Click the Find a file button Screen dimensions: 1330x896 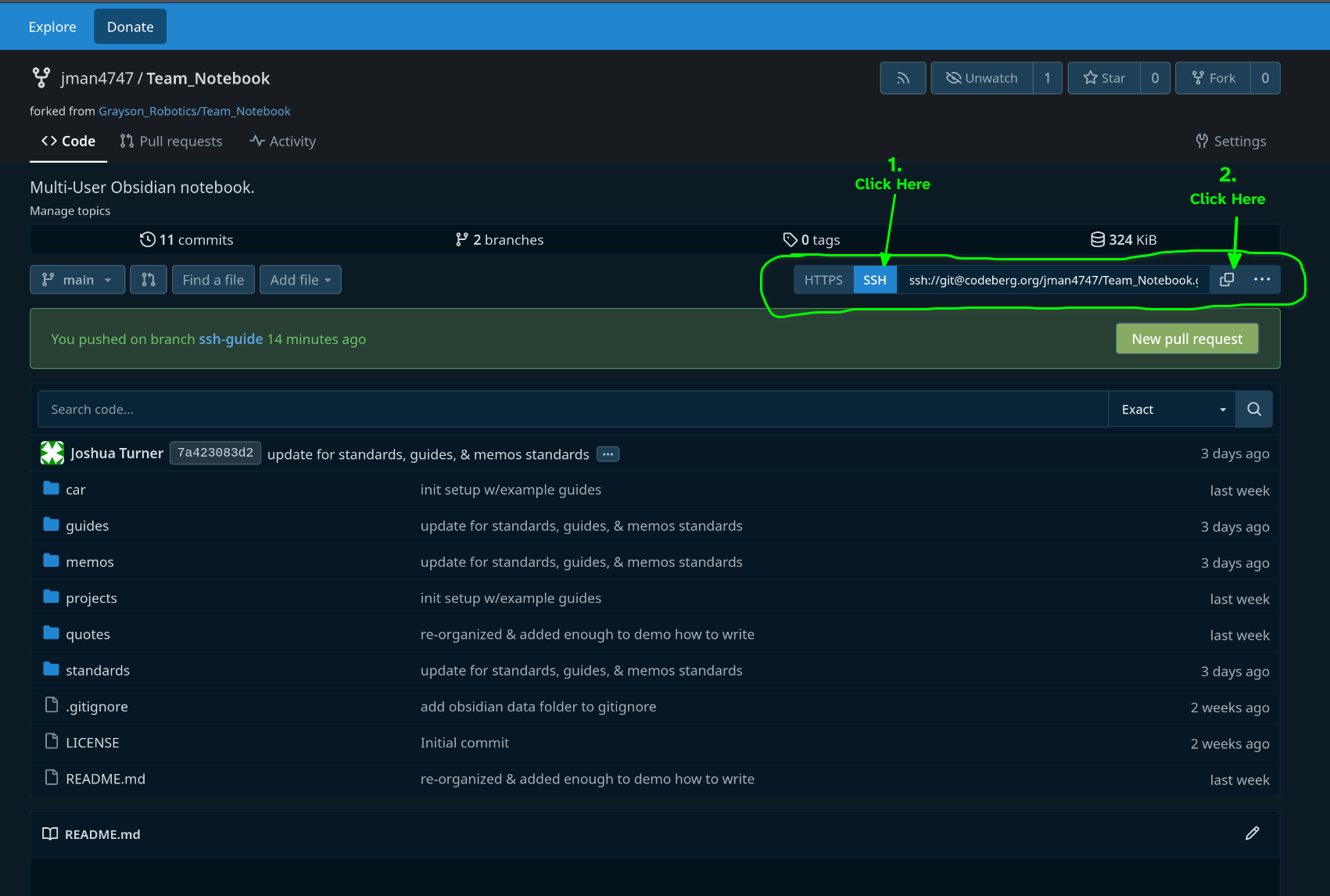pos(213,280)
